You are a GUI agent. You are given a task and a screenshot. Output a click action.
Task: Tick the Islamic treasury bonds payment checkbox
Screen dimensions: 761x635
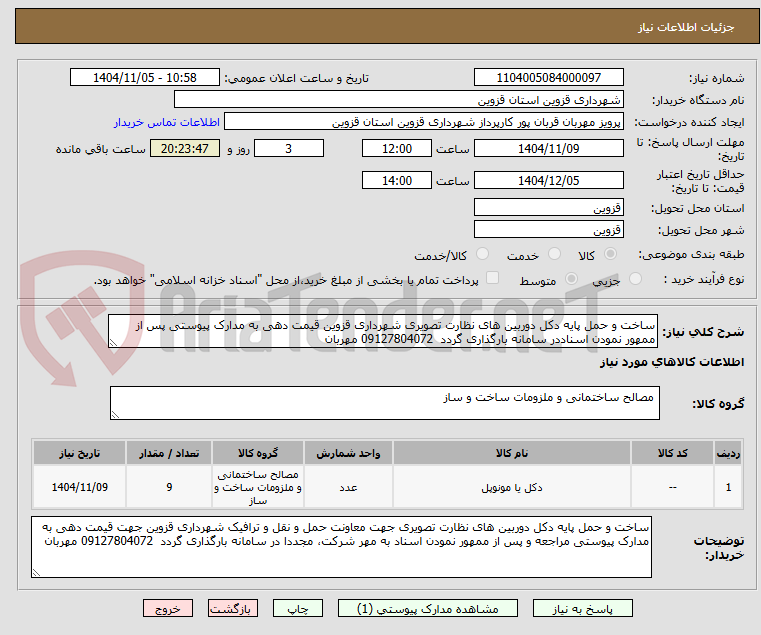(492, 278)
